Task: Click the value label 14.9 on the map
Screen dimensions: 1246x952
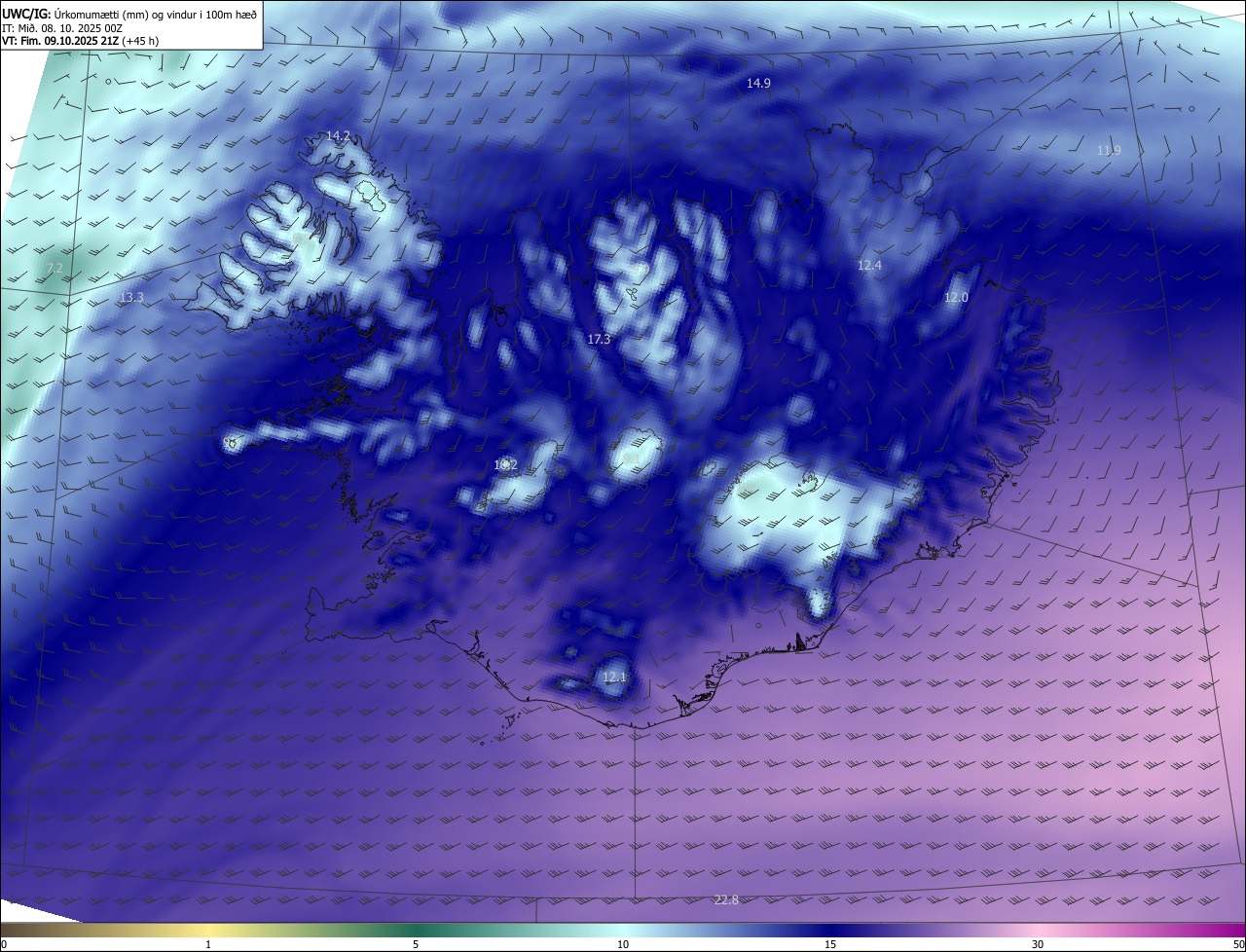Action: coord(758,84)
